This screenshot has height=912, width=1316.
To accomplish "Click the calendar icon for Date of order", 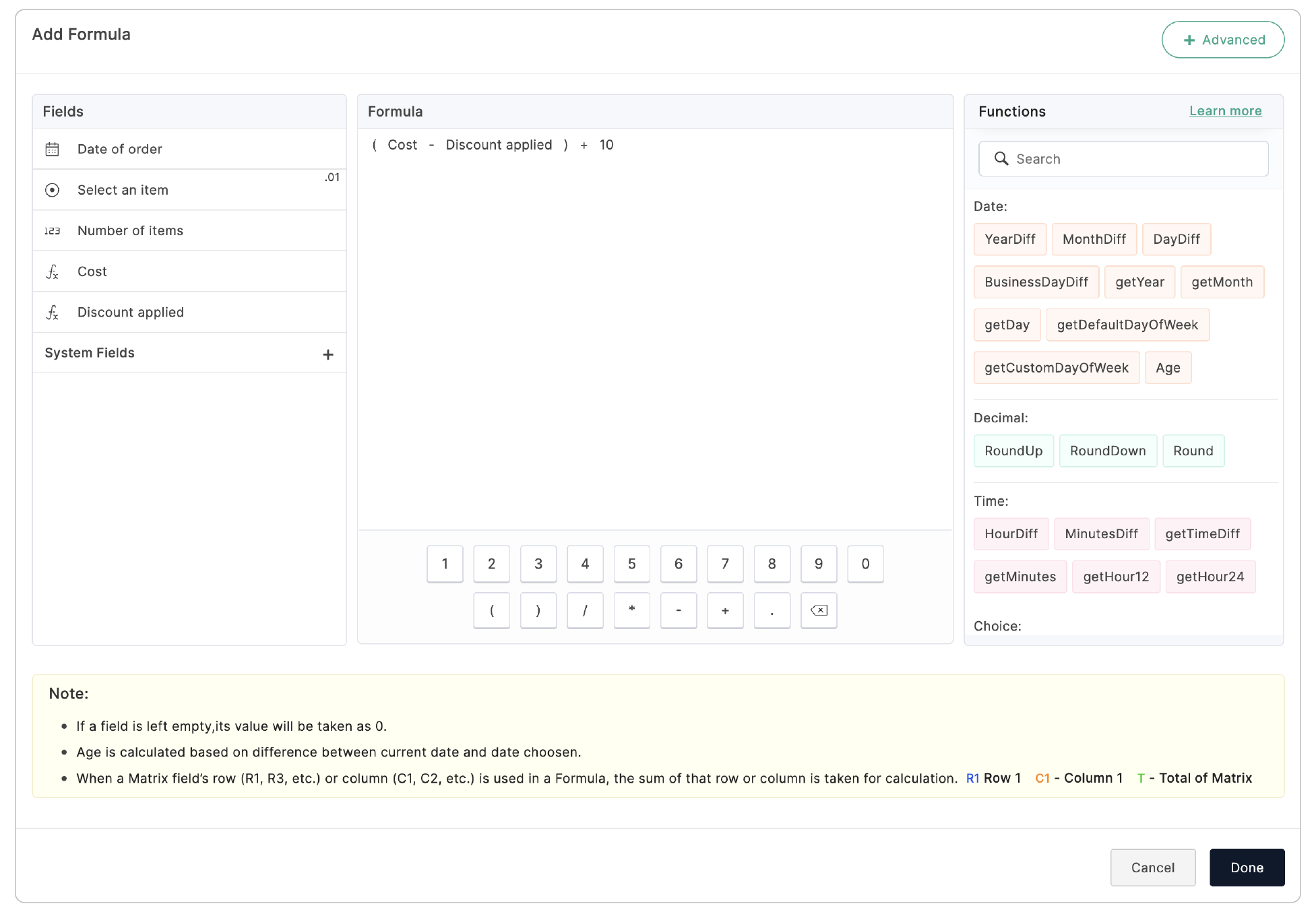I will tap(52, 149).
